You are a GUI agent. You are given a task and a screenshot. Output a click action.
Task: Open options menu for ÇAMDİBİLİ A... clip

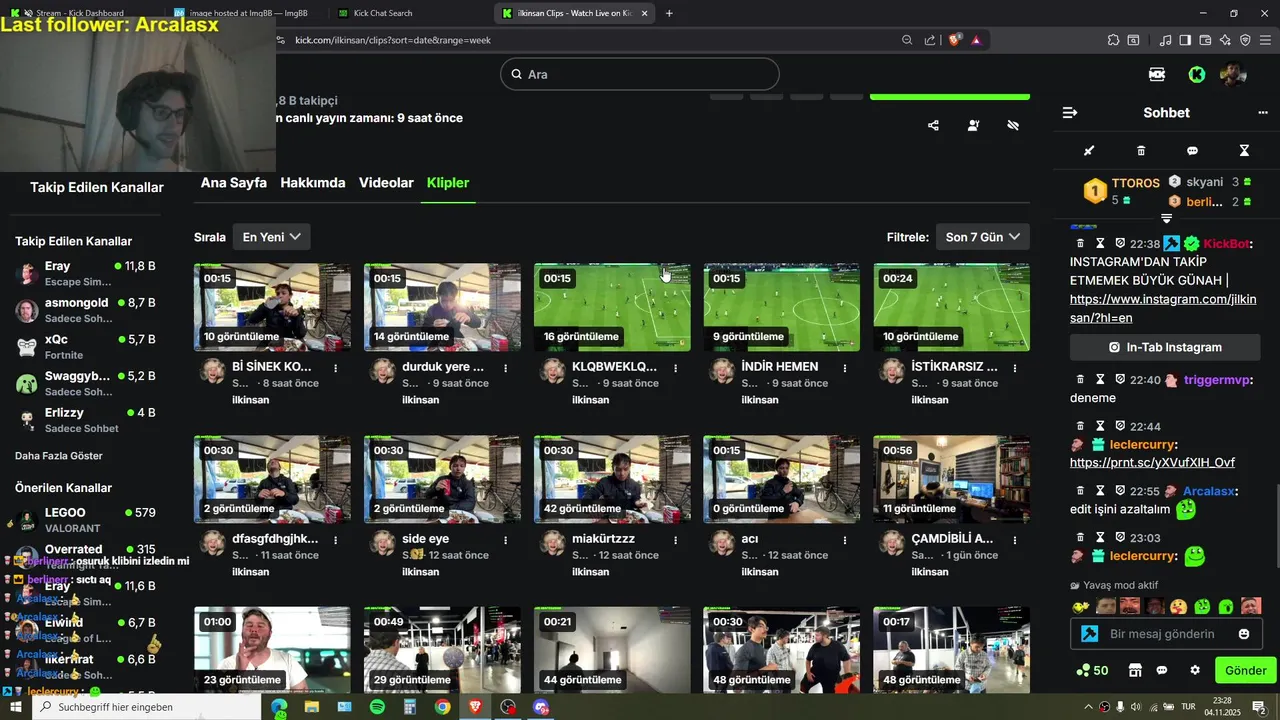coord(1016,540)
